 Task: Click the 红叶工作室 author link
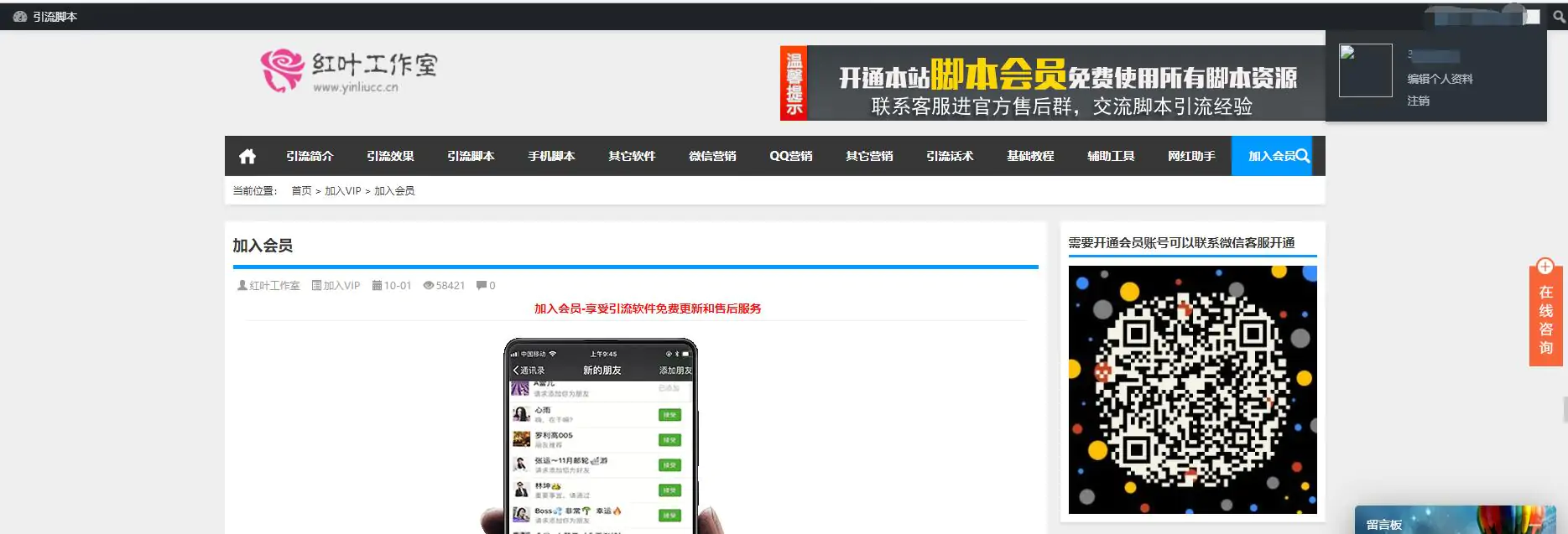(x=274, y=285)
